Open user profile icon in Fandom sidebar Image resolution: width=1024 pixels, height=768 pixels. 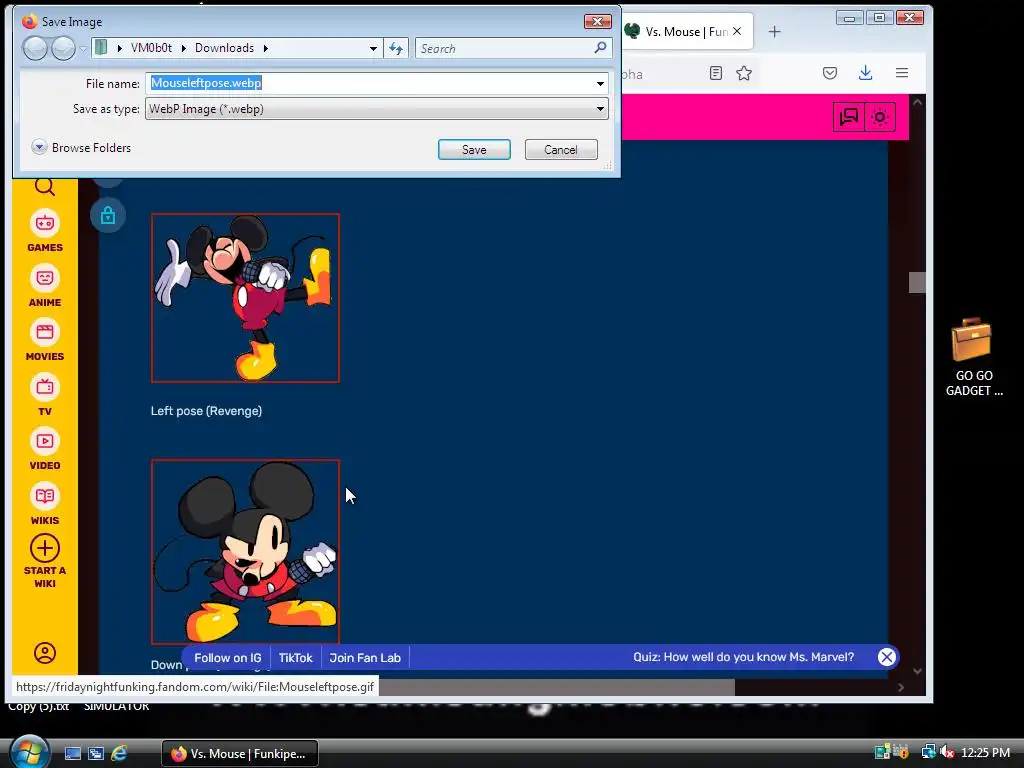(x=44, y=652)
